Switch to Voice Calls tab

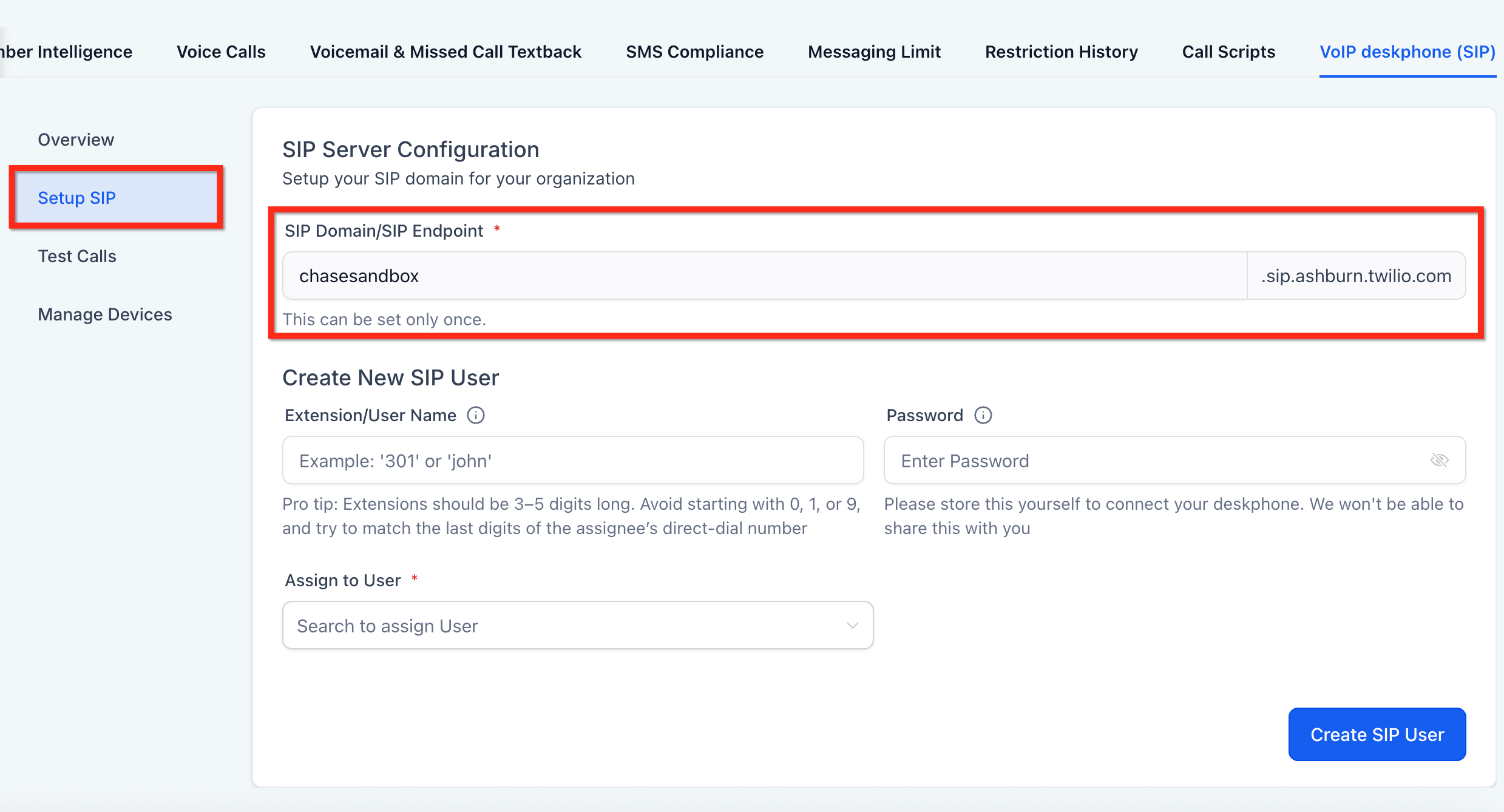pyautogui.click(x=221, y=52)
